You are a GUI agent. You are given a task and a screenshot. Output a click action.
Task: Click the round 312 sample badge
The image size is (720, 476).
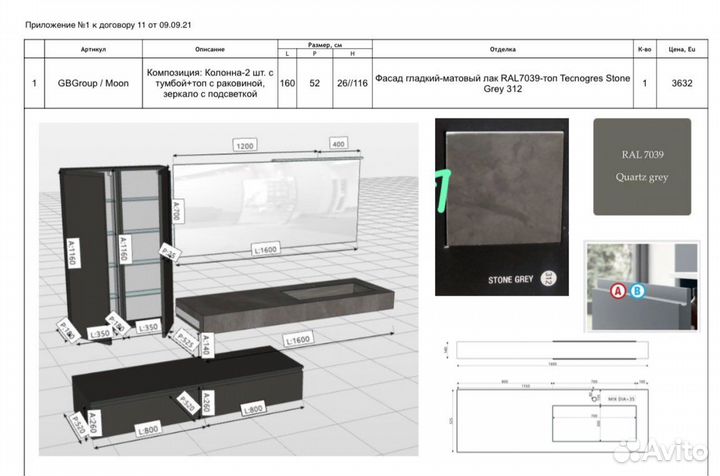coord(548,279)
